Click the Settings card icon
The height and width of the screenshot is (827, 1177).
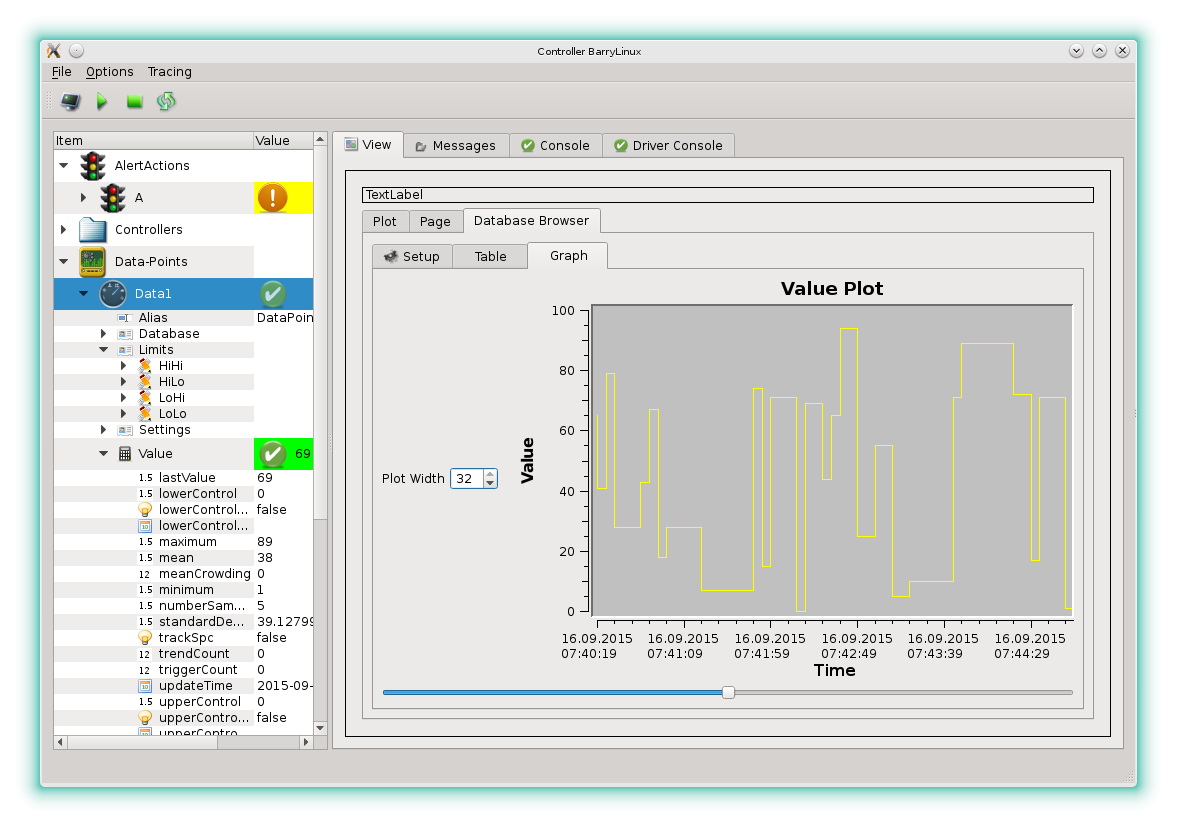tap(125, 430)
